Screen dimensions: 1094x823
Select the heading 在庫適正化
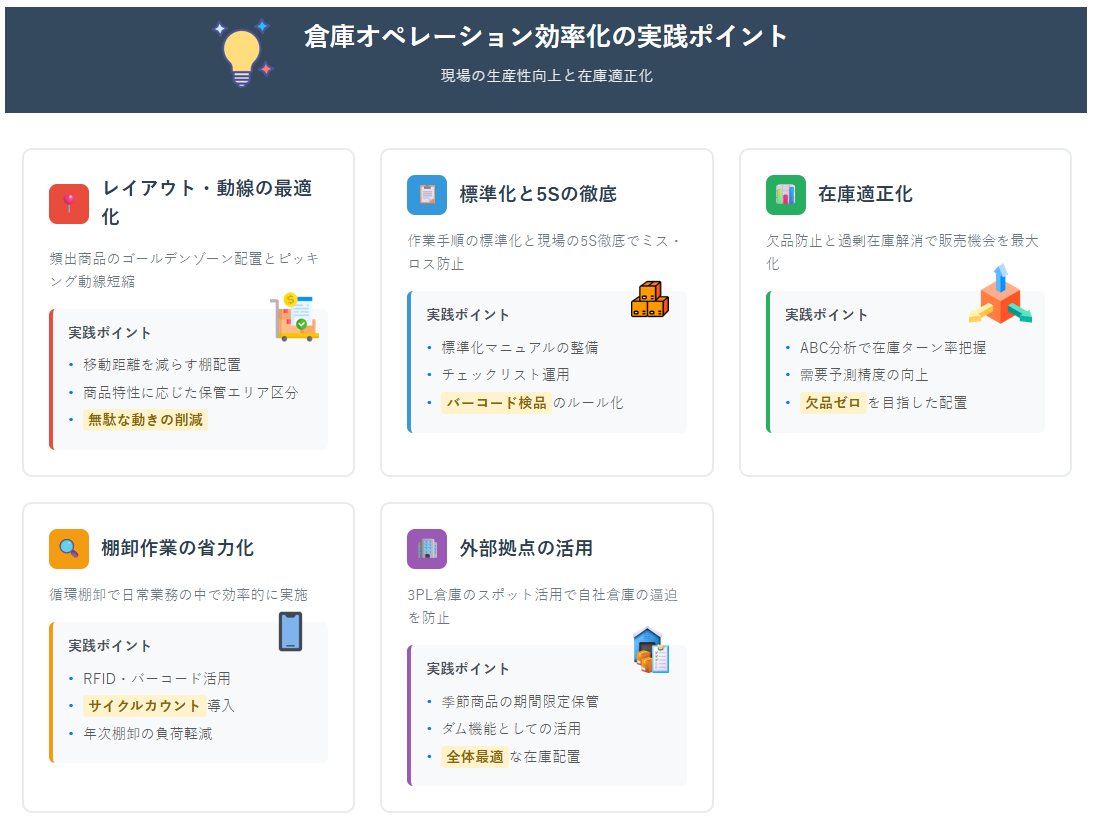pos(865,195)
